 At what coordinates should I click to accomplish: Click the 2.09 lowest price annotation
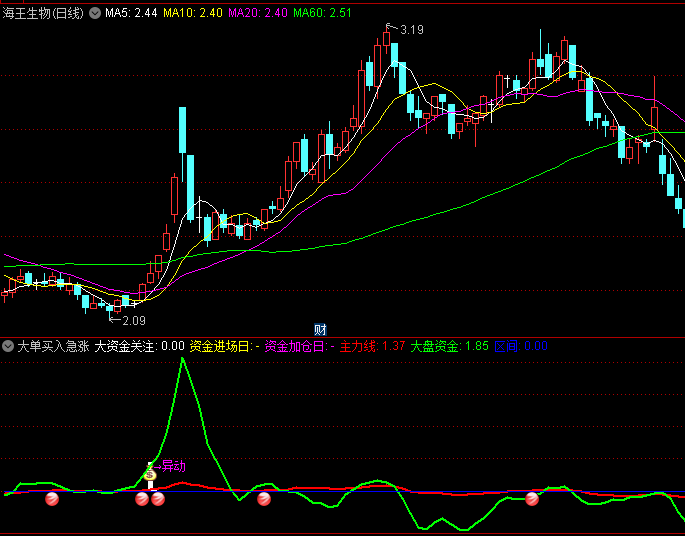pyautogui.click(x=131, y=320)
